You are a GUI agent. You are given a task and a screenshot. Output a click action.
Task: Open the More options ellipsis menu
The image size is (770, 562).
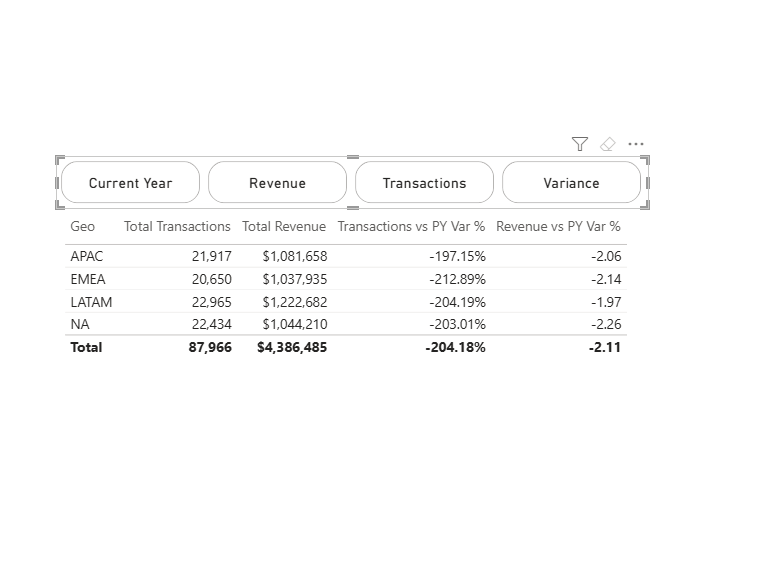pos(636,144)
